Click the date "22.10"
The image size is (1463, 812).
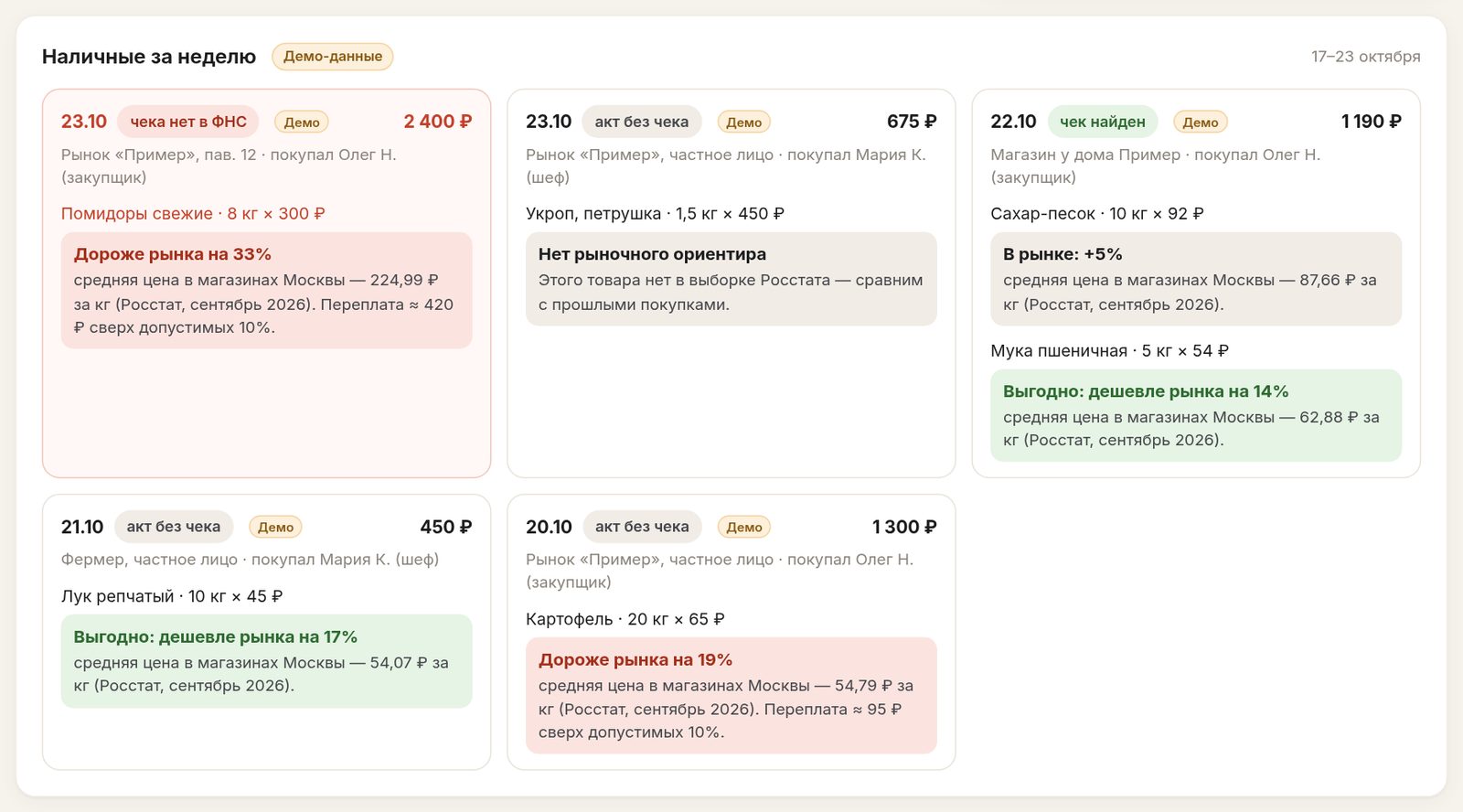click(1013, 122)
